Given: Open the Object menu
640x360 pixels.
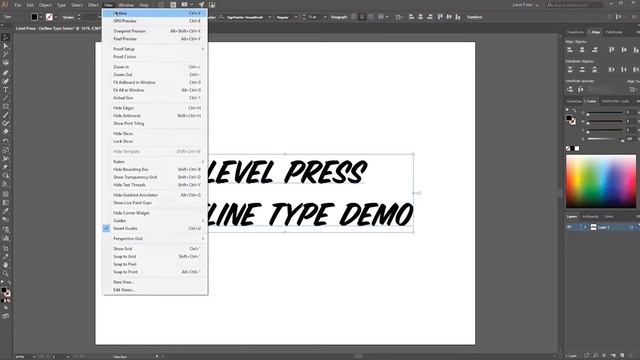Looking at the screenshot, I should pyautogui.click(x=45, y=5).
